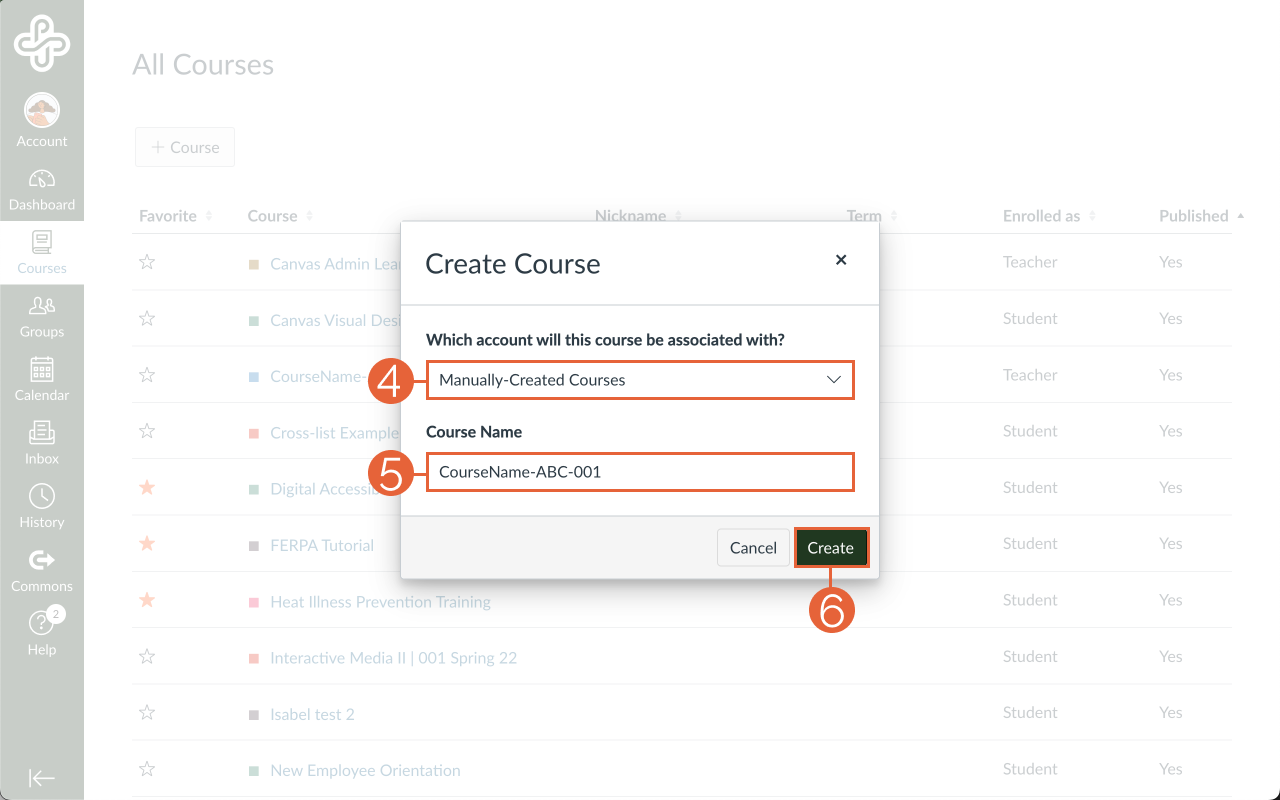Open the FERPA Tutorial course link
Viewport: 1280px width, 800px height.
[322, 545]
